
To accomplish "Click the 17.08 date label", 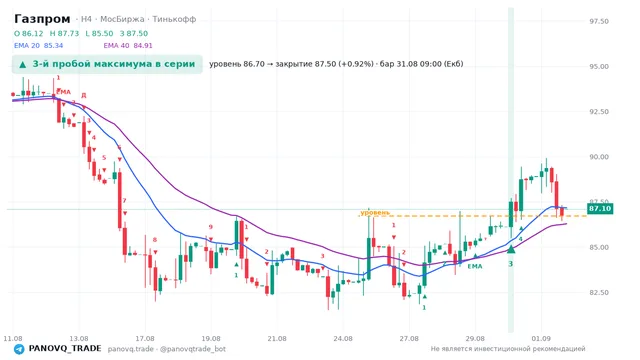I will point(145,338).
